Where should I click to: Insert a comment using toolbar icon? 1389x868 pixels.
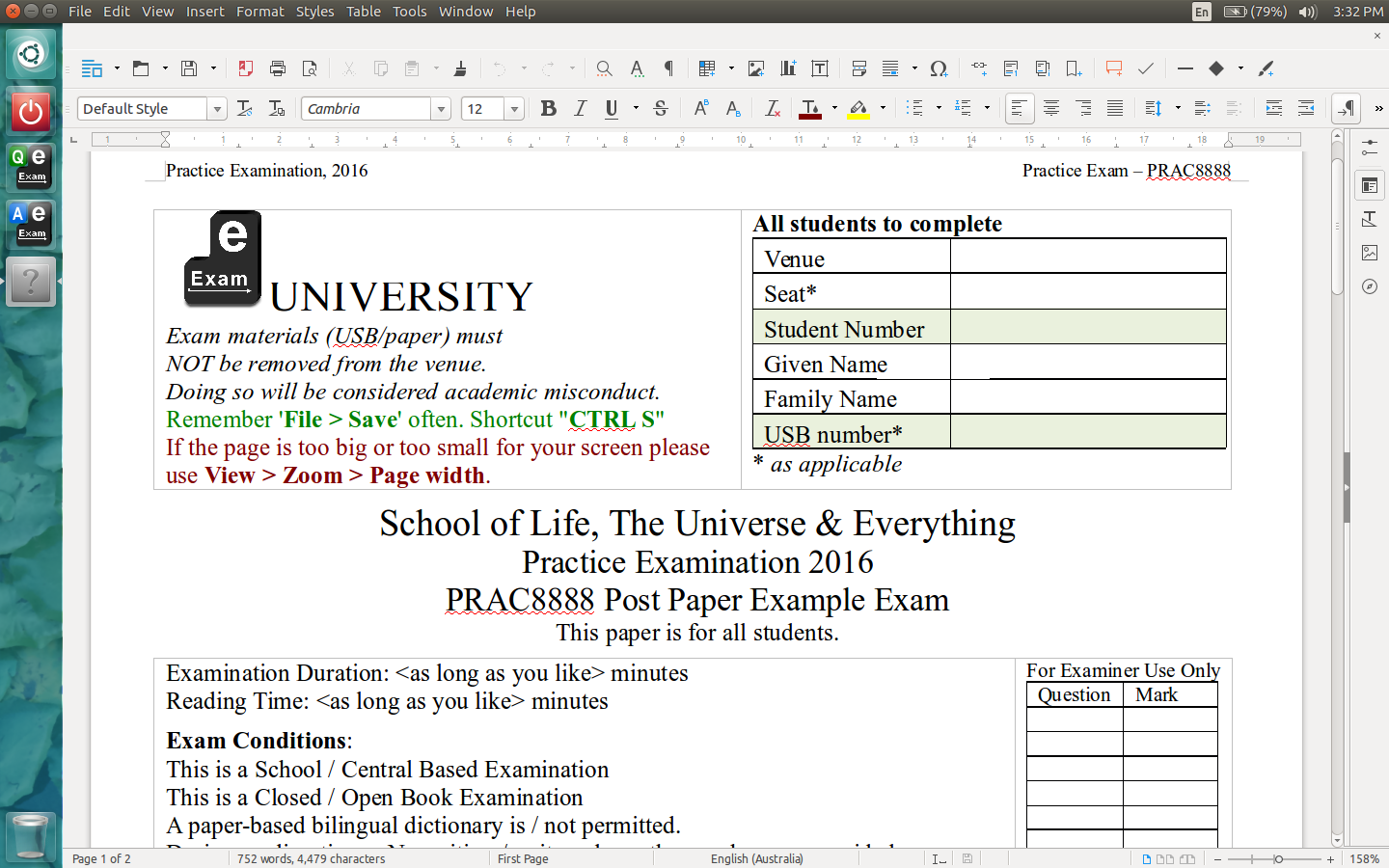pyautogui.click(x=1114, y=68)
